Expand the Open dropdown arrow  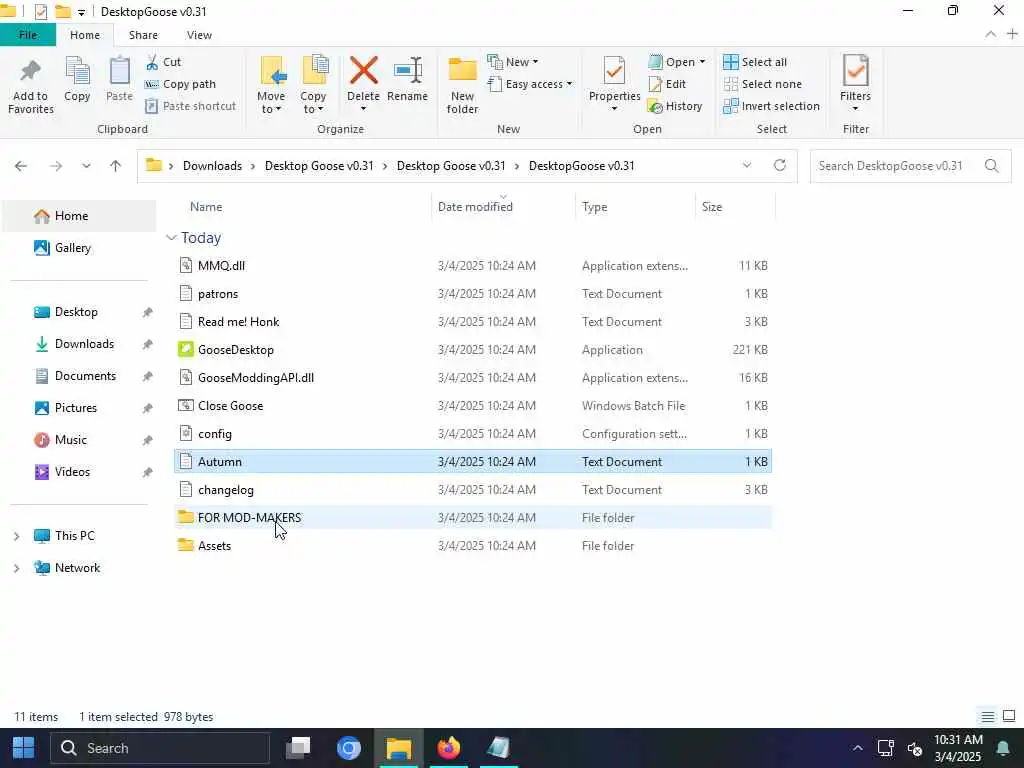[703, 62]
